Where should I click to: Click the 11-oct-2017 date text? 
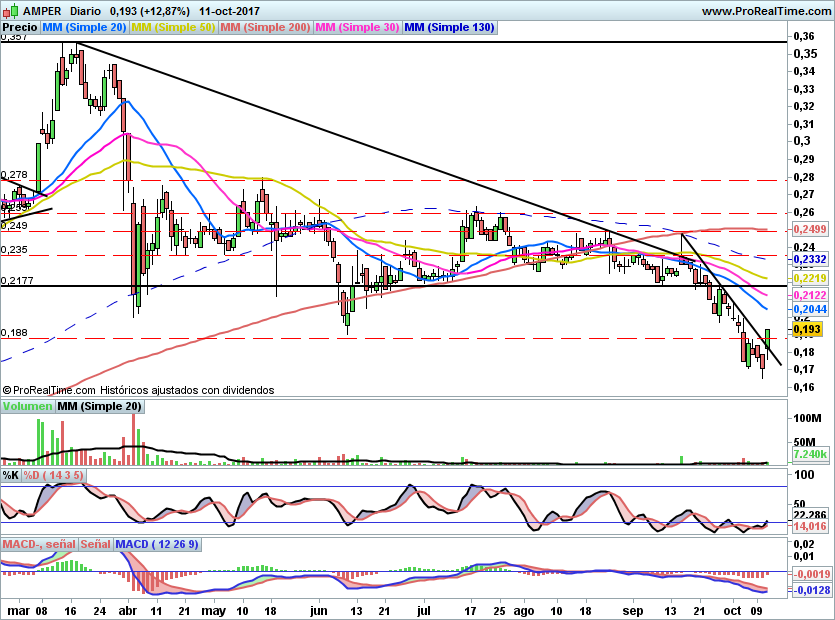click(230, 11)
